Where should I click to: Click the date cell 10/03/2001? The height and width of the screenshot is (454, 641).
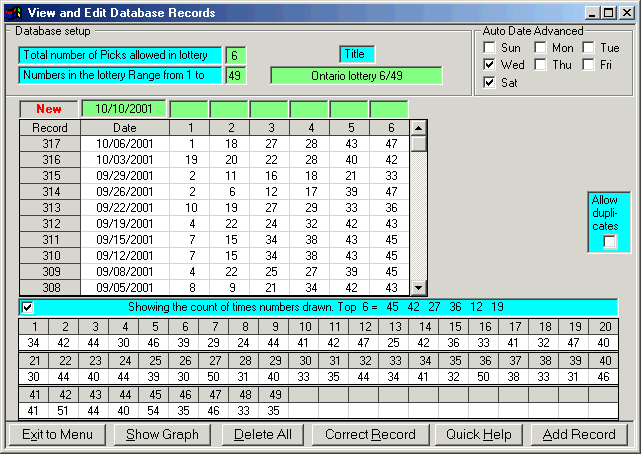click(125, 160)
